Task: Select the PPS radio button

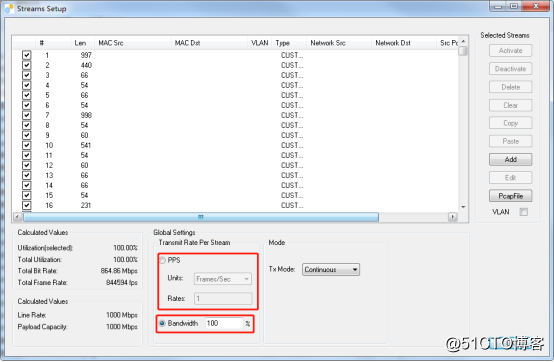Action: 162,260
